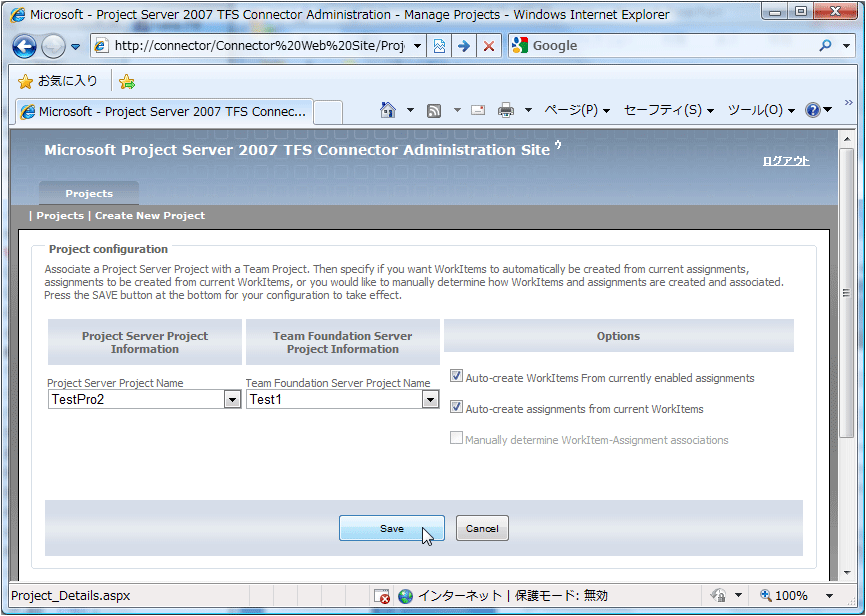The width and height of the screenshot is (866, 616).
Task: Expand the command bar overflow chevron
Action: pos(848,103)
